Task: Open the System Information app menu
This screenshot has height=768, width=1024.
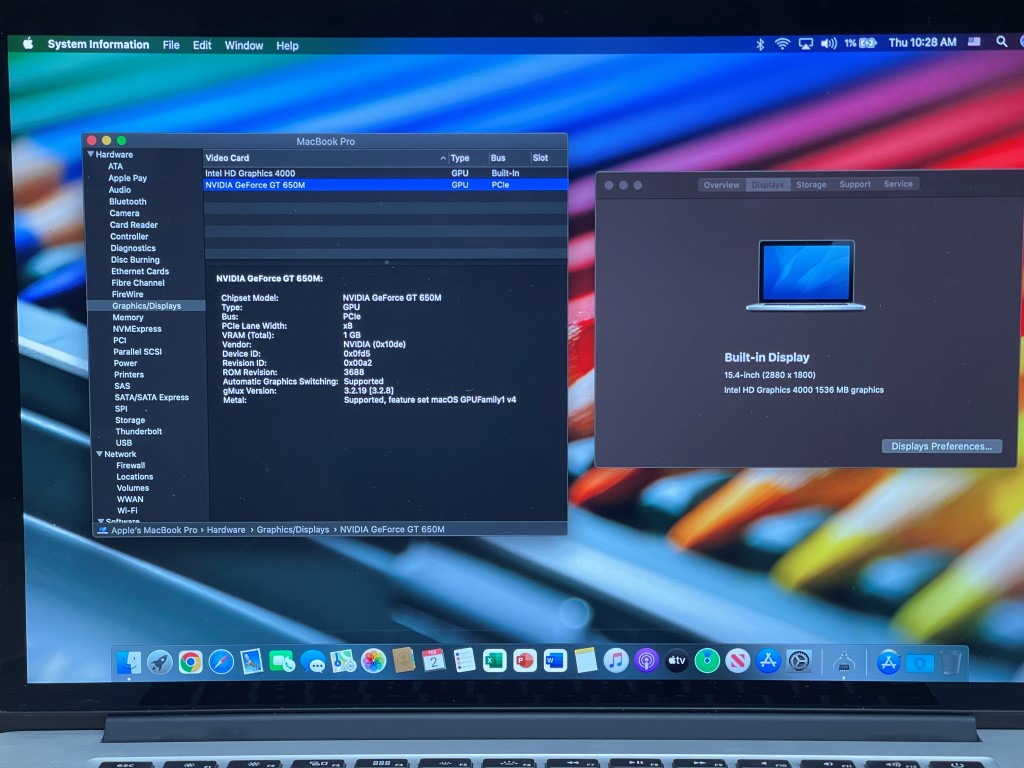Action: pyautogui.click(x=98, y=44)
